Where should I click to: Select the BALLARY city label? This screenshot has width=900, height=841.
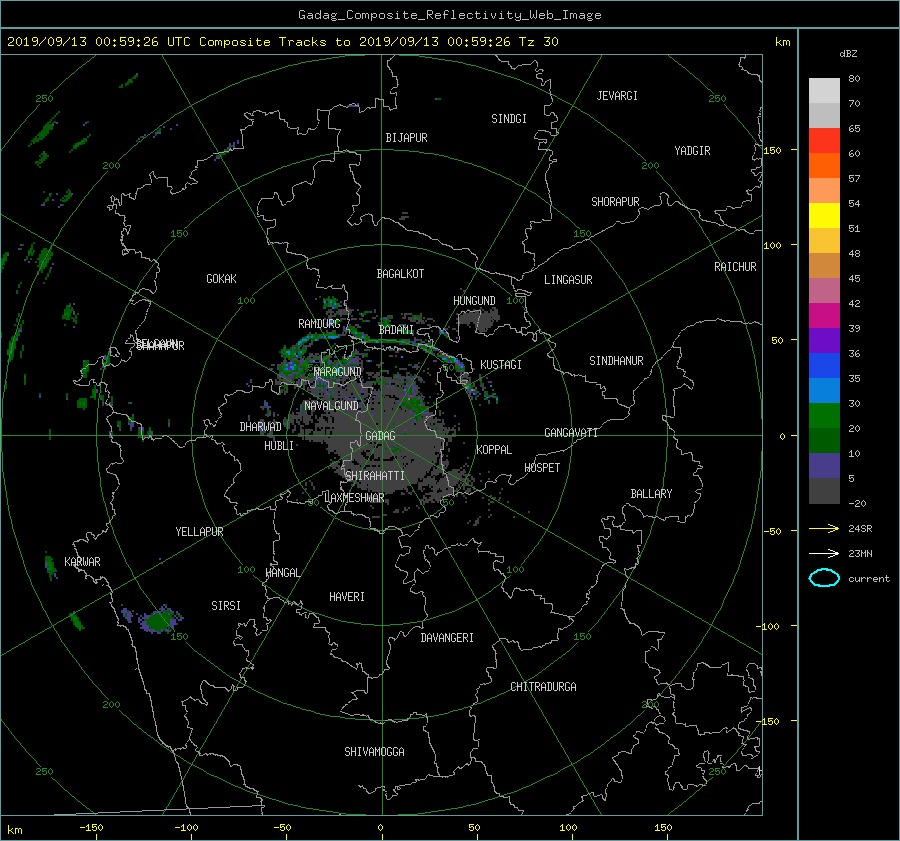[651, 494]
